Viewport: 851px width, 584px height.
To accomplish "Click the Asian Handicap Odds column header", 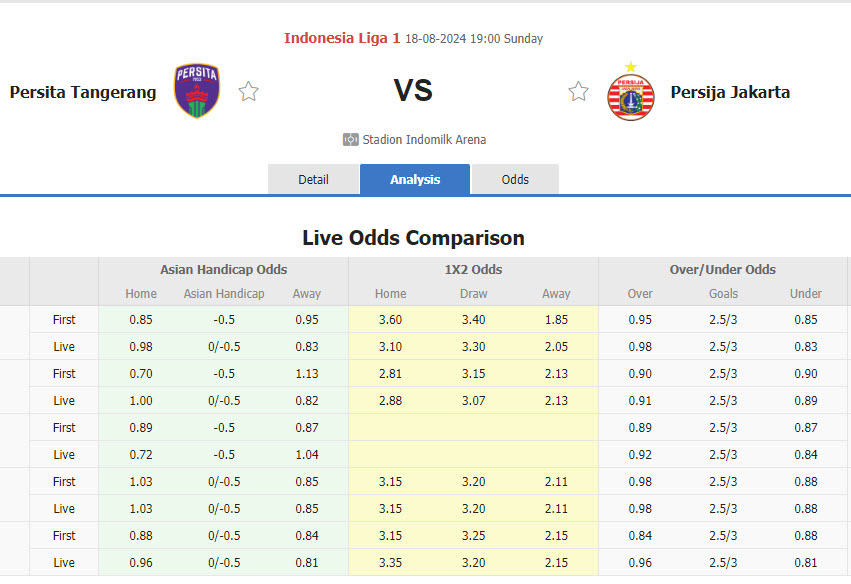I will [223, 269].
